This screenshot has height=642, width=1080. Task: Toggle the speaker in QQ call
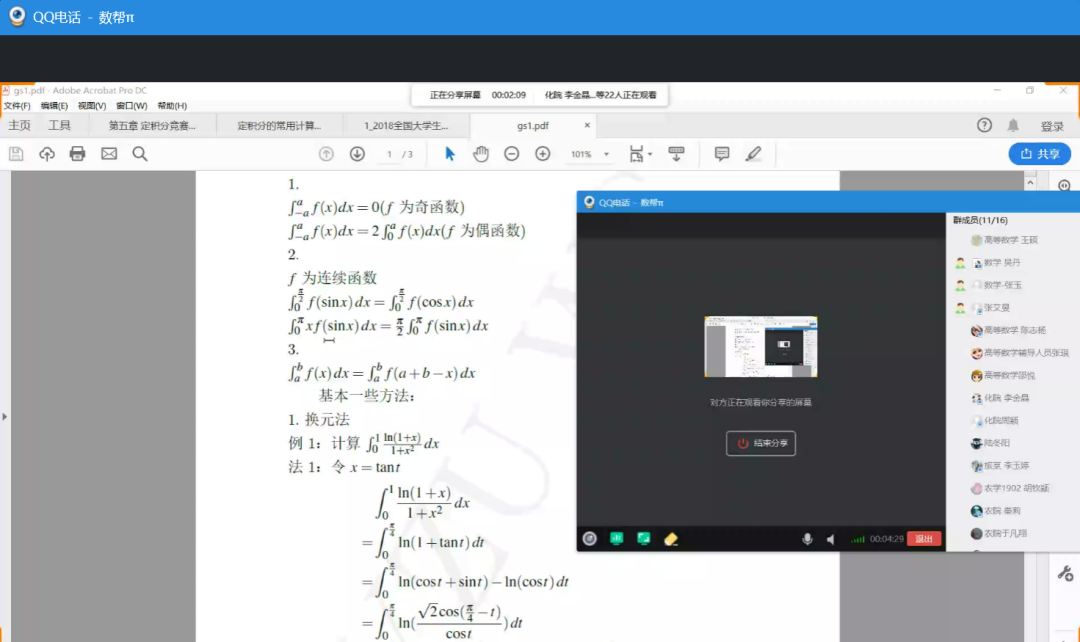tap(830, 539)
